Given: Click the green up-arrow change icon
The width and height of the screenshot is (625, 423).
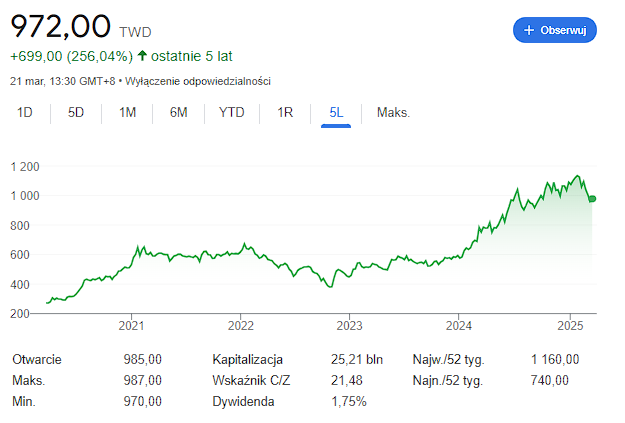Looking at the screenshot, I should (143, 56).
